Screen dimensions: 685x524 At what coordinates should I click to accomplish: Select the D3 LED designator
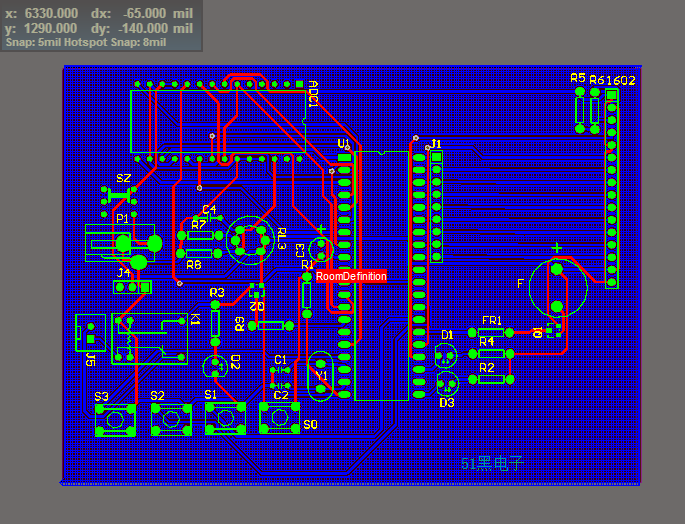tap(447, 403)
